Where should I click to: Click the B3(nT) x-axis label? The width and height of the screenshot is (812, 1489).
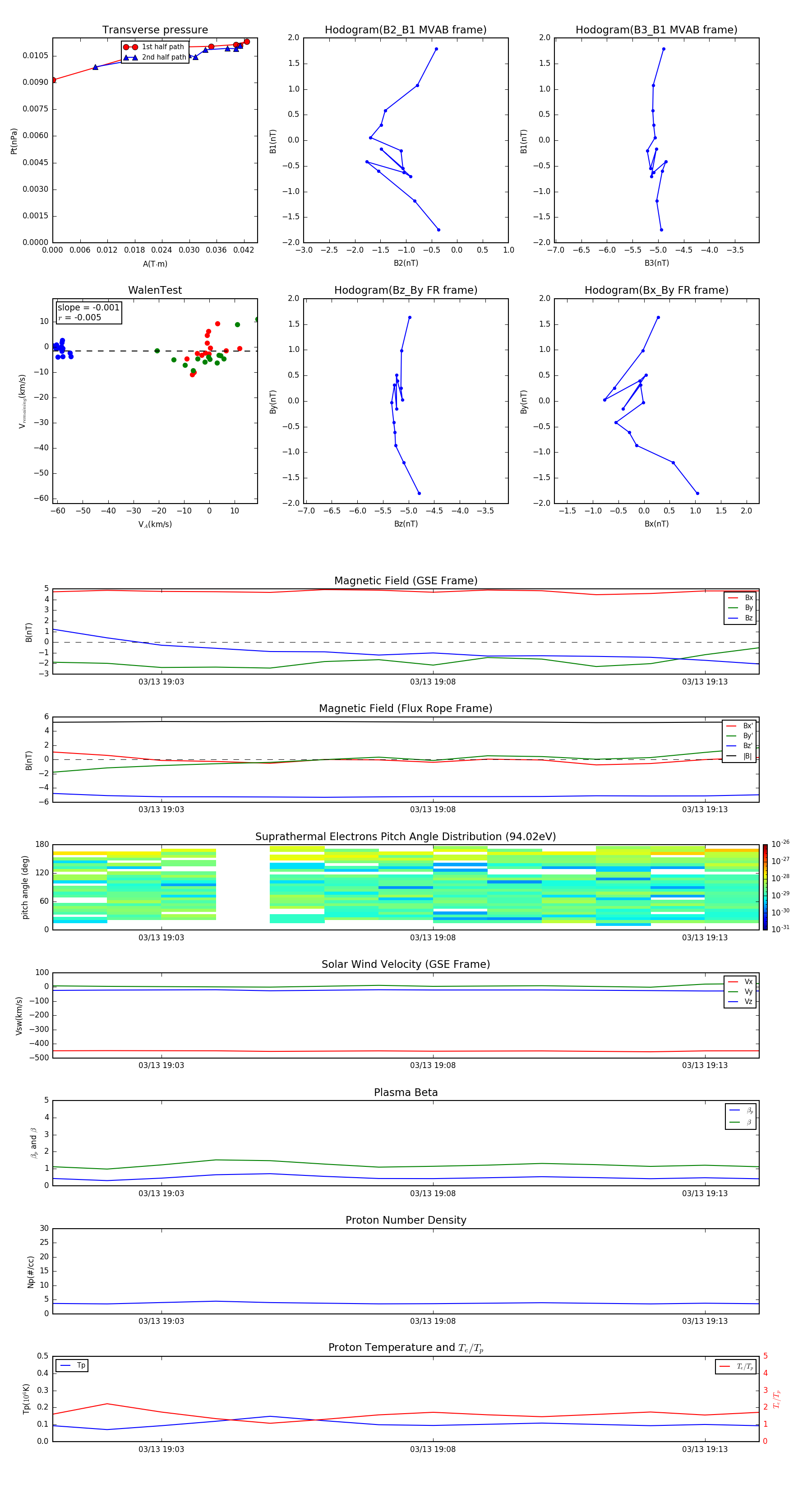[656, 263]
